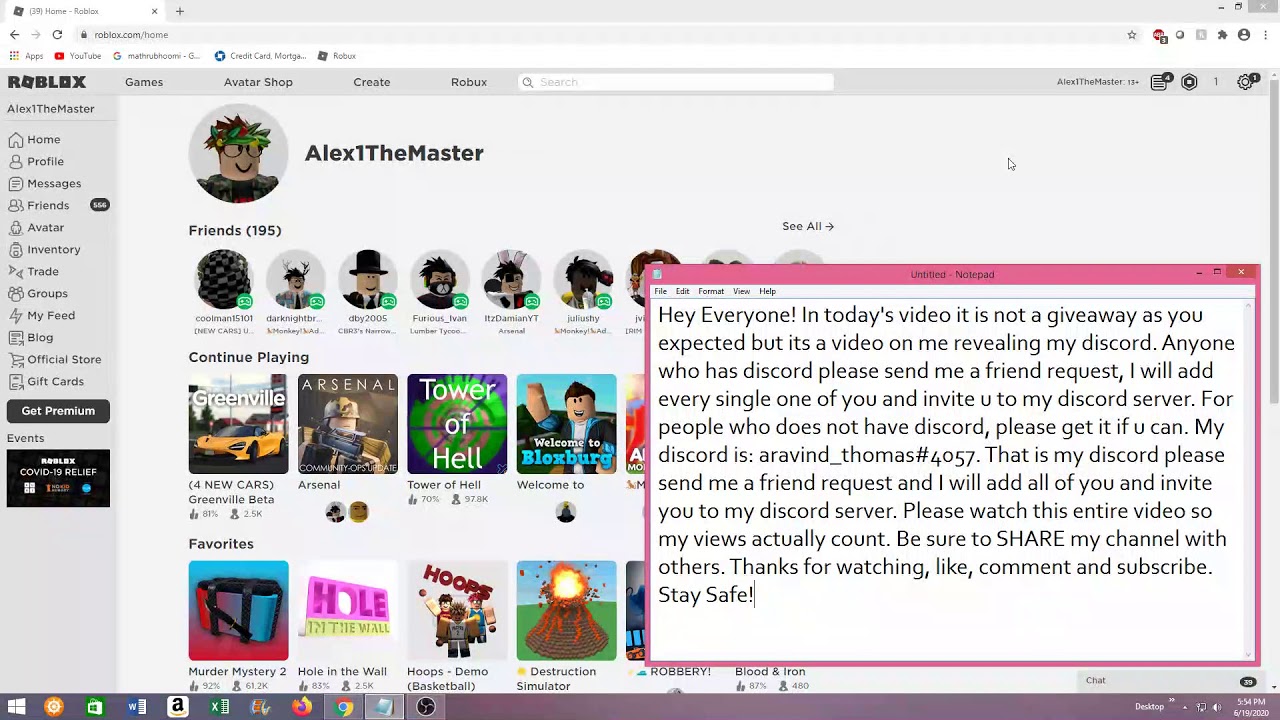Open the Create tab
This screenshot has height=720, width=1280.
[x=372, y=82]
